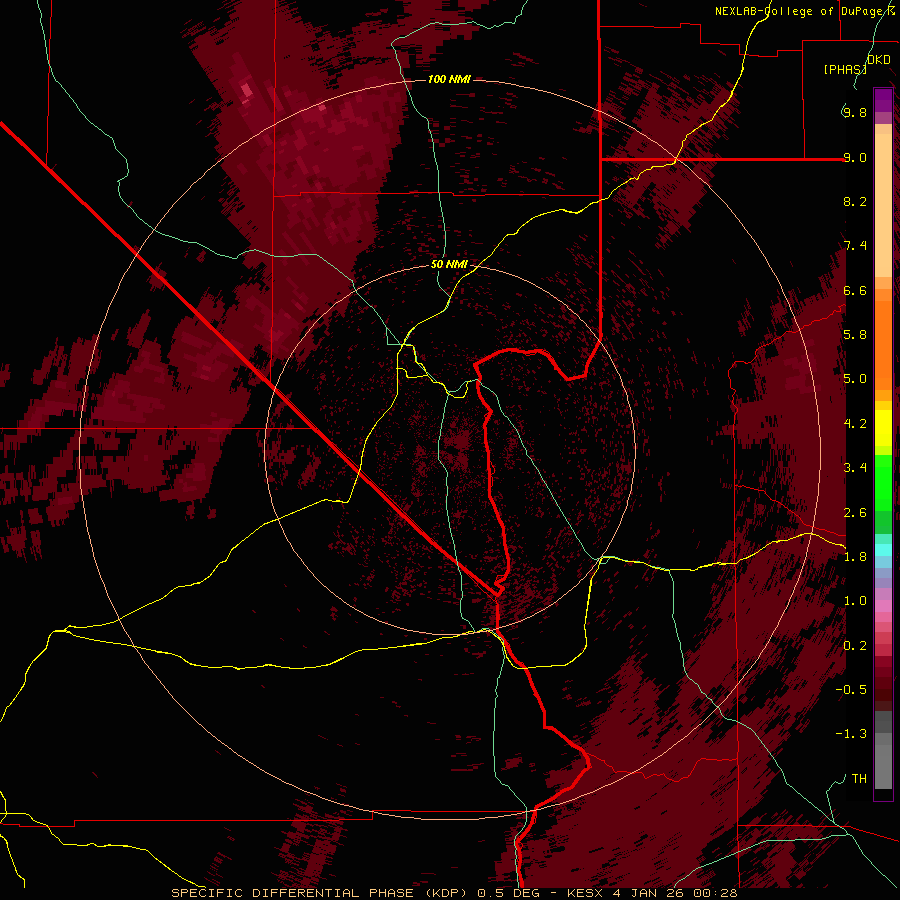Click the 3.4 scale label

coord(855,468)
